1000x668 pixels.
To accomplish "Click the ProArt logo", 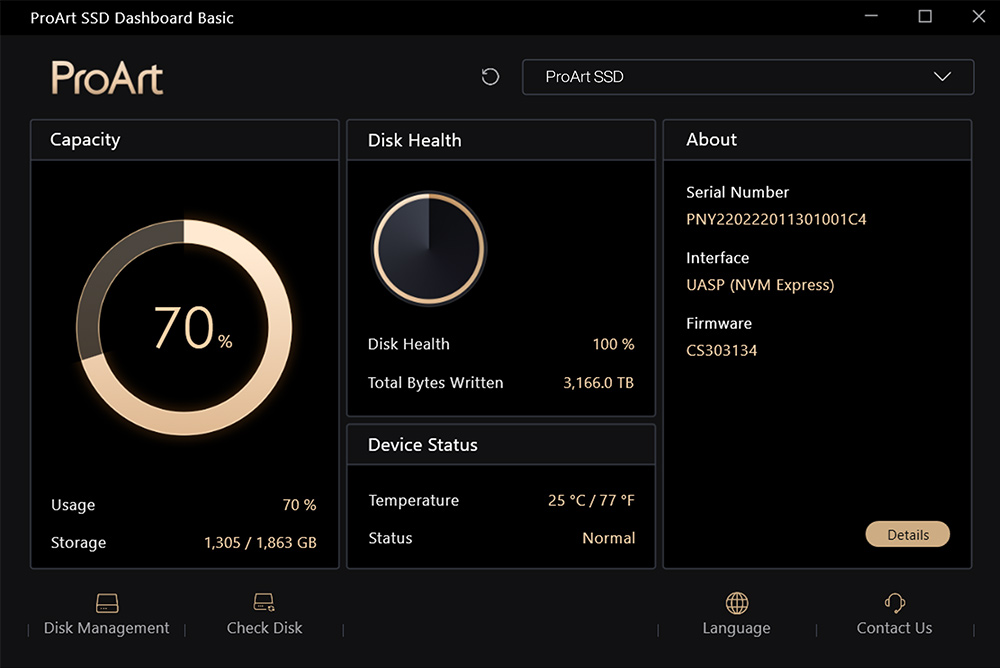I will [x=107, y=78].
